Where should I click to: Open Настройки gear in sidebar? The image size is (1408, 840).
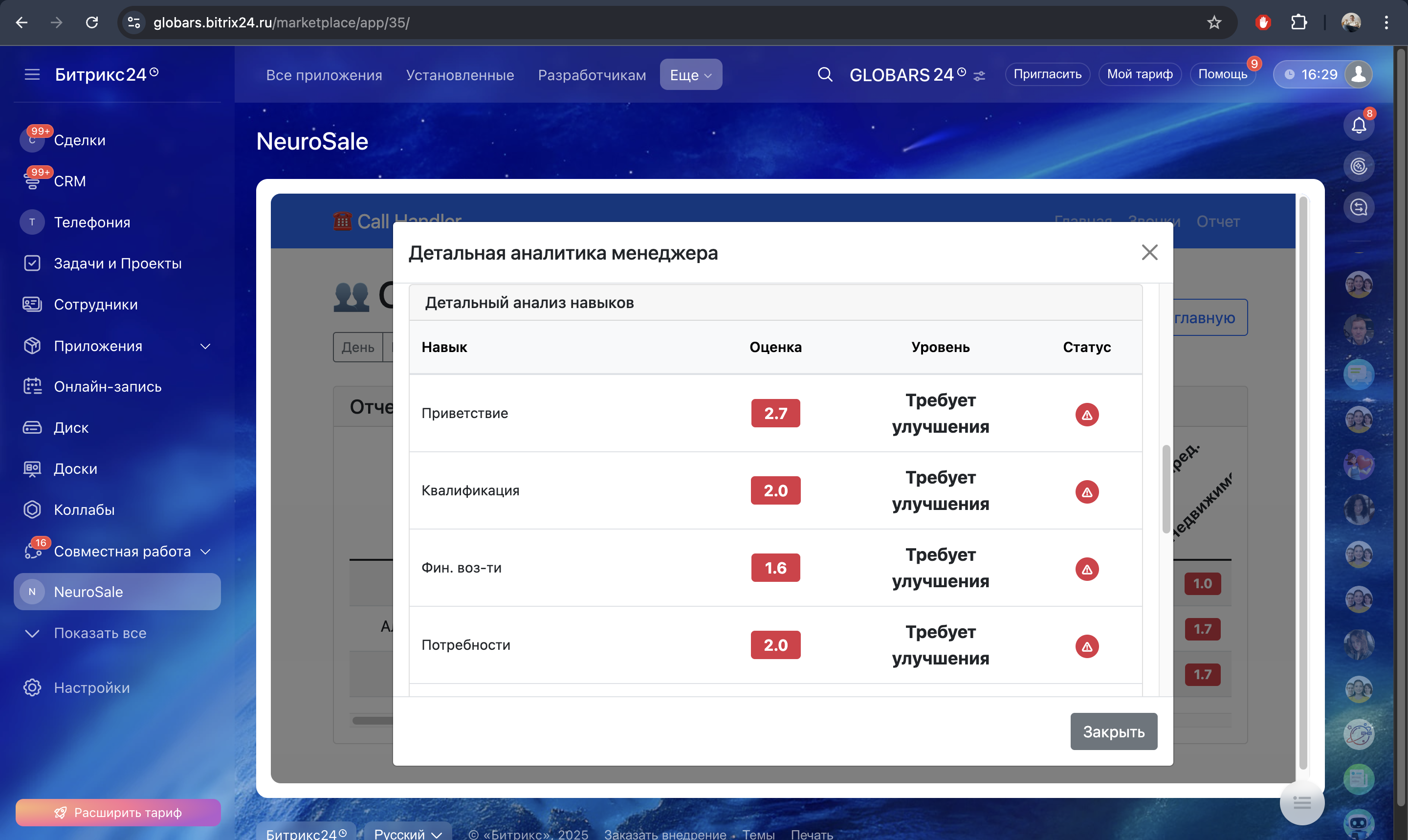coord(32,687)
